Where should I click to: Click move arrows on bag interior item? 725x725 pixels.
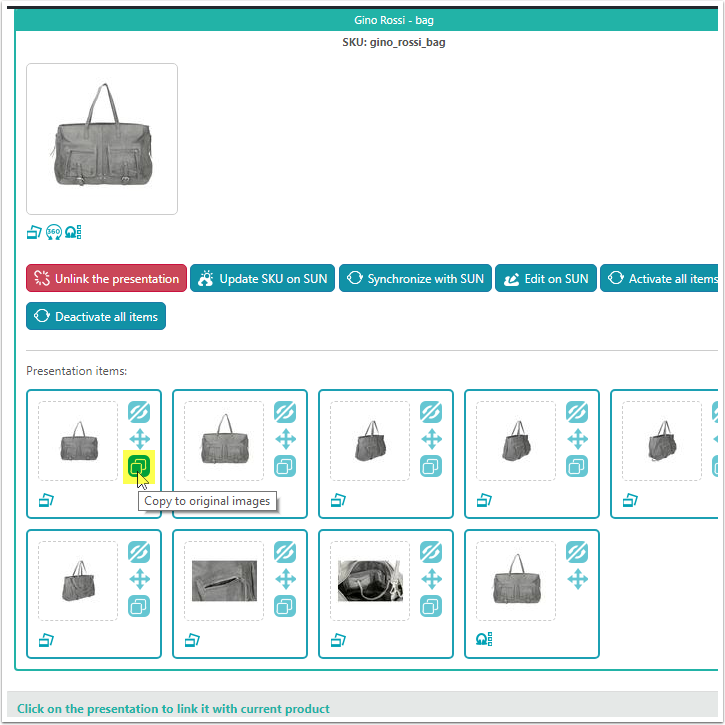pos(431,579)
